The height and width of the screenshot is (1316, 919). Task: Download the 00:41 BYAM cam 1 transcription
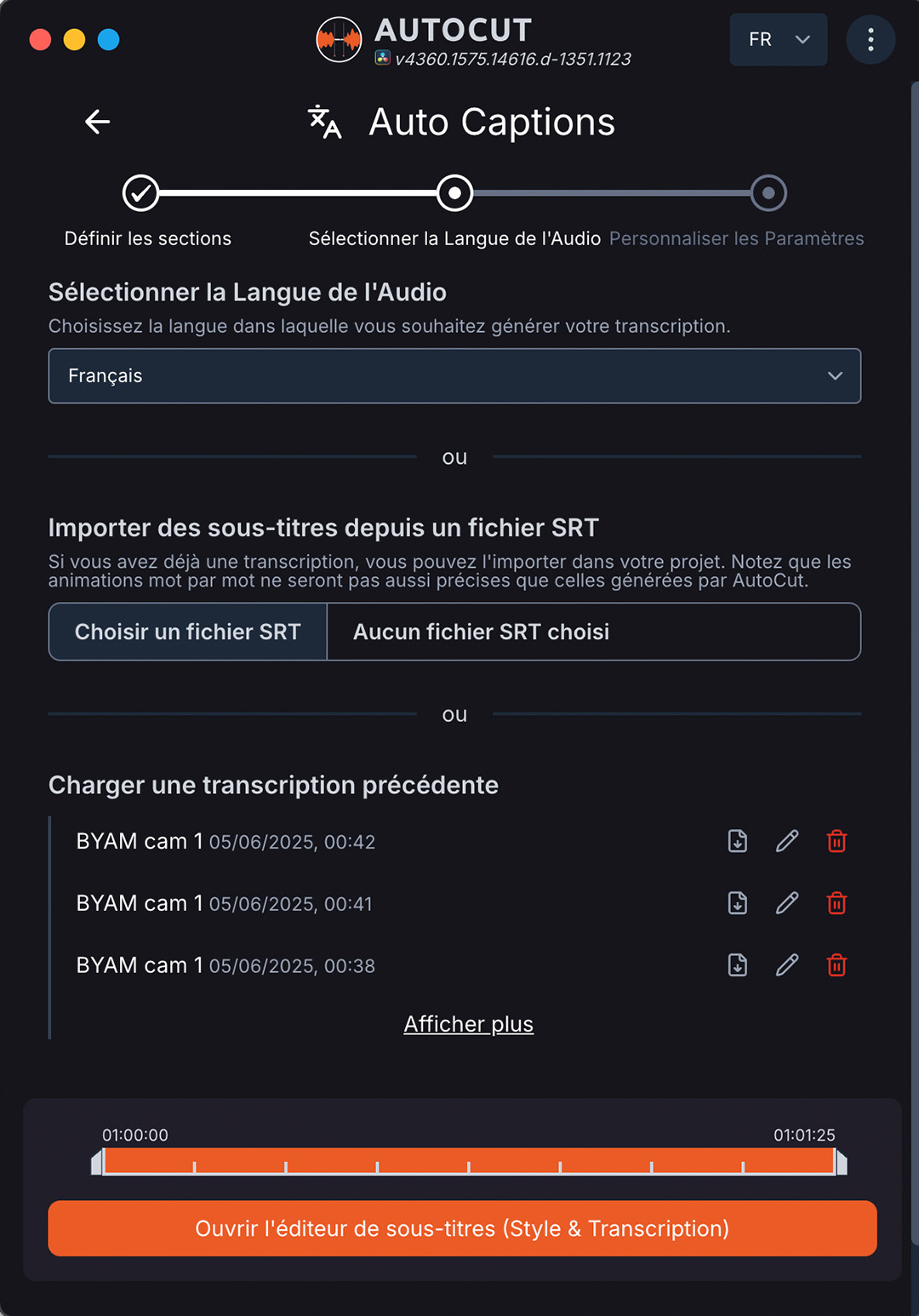pyautogui.click(x=738, y=903)
